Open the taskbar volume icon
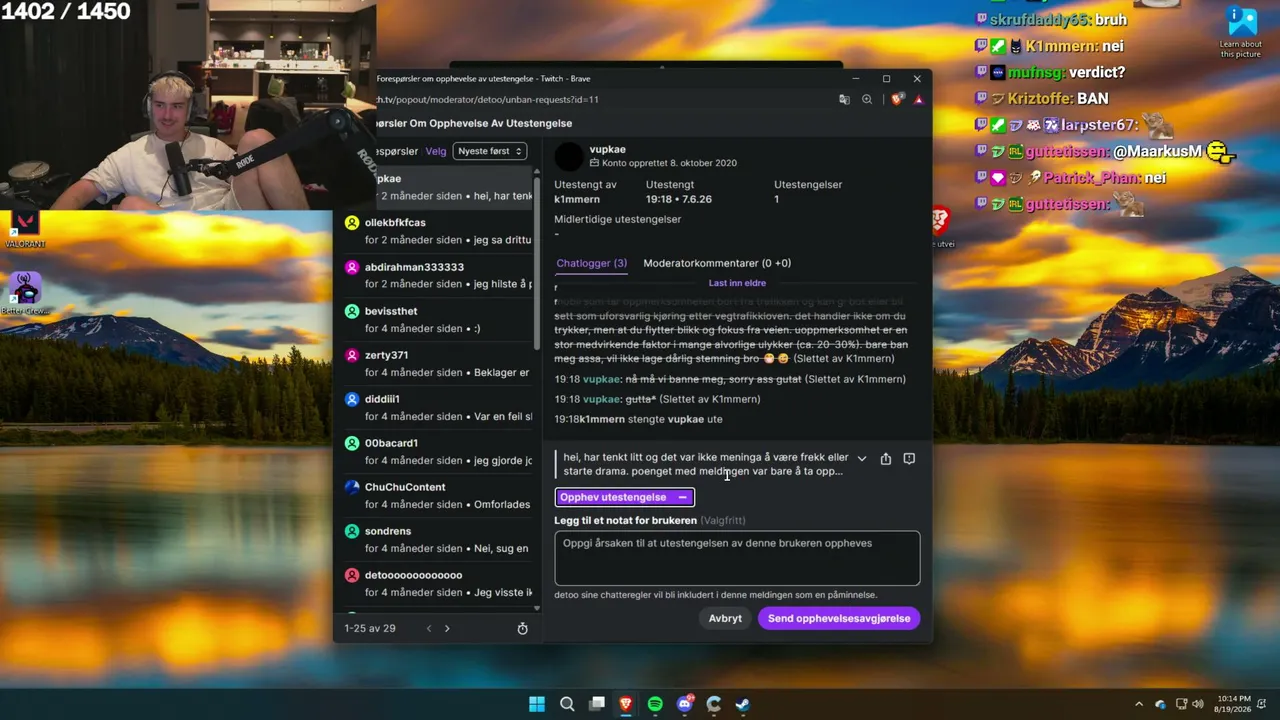The width and height of the screenshot is (1280, 720). point(1198,704)
